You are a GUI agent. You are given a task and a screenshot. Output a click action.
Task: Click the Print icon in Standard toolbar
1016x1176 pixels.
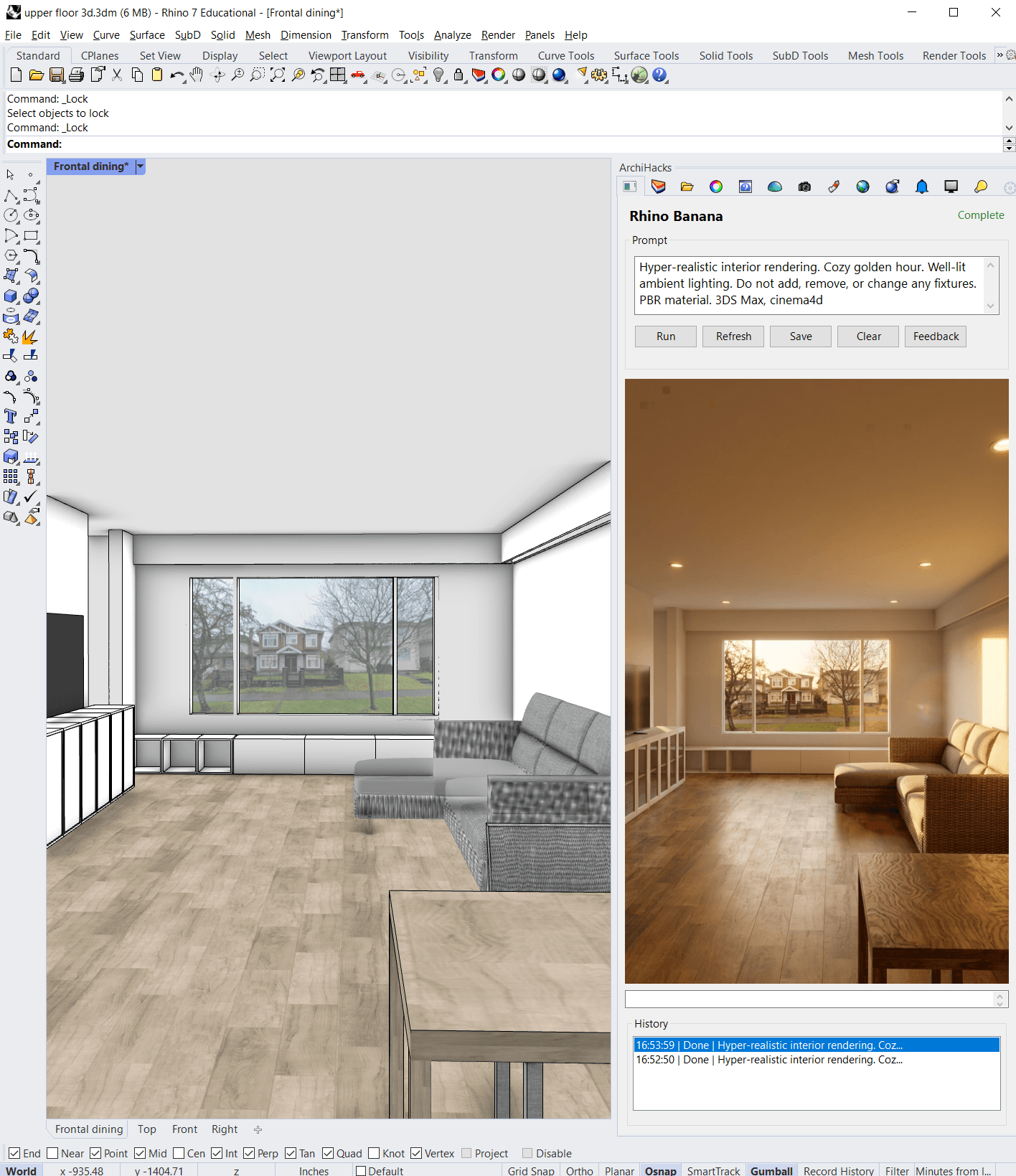click(x=77, y=75)
